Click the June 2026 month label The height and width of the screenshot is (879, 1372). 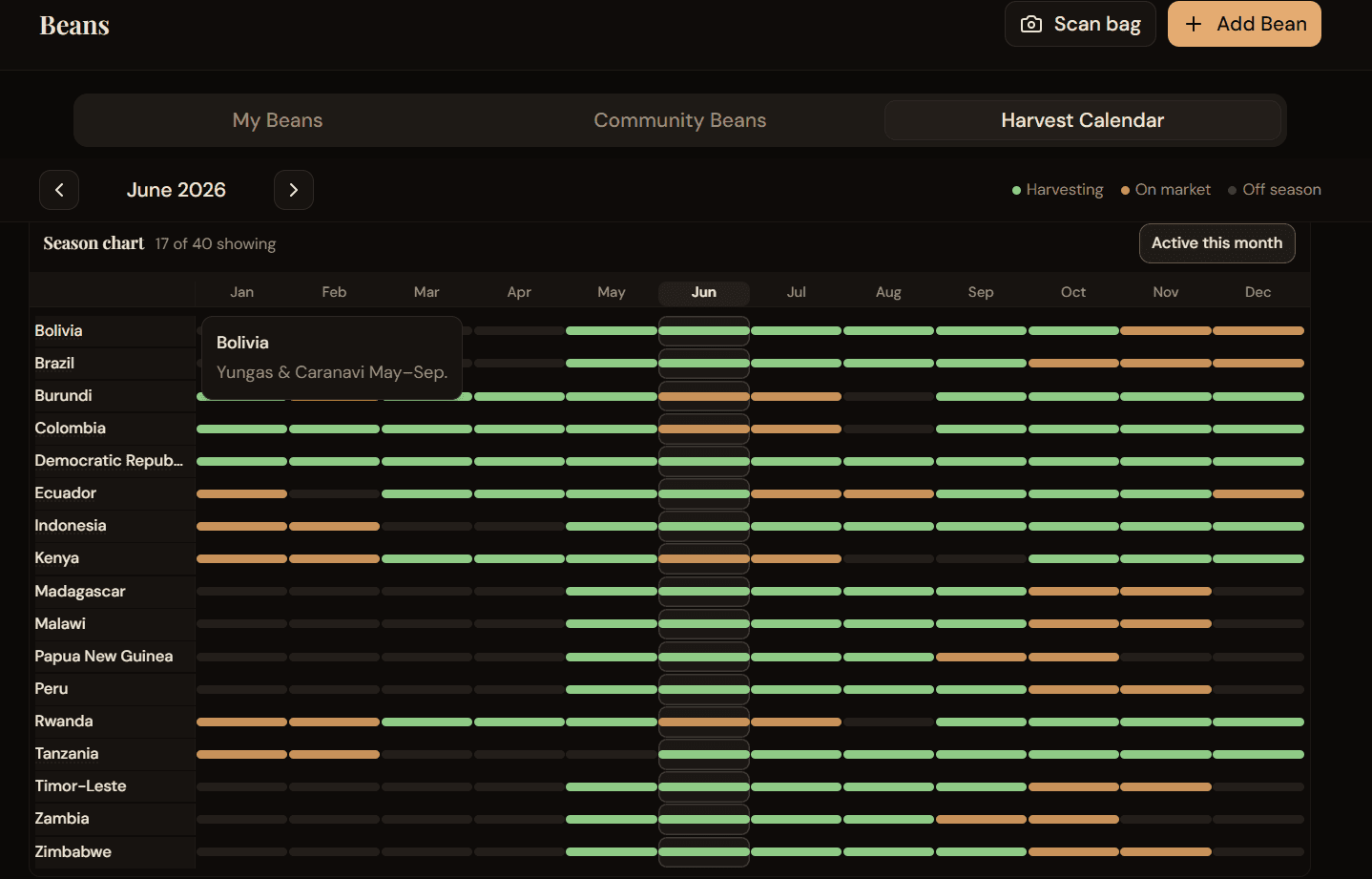177,190
